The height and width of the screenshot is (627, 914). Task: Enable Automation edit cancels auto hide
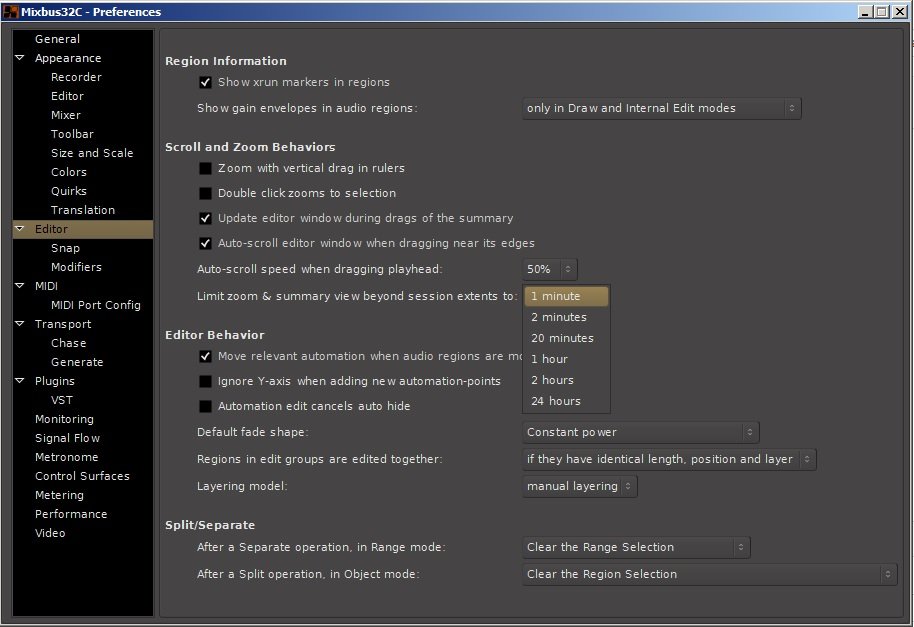coord(205,406)
